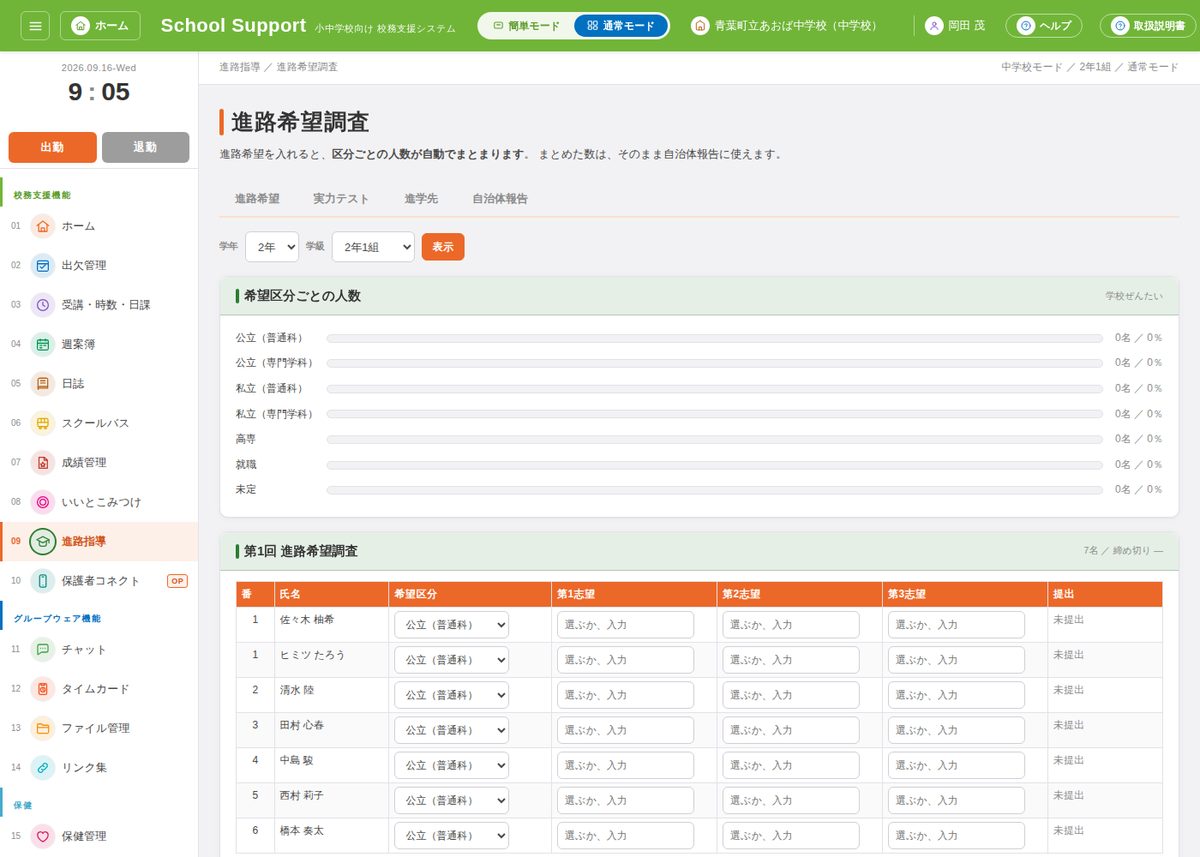Open user menu 岡田 茂
1200x857 pixels.
pos(955,26)
